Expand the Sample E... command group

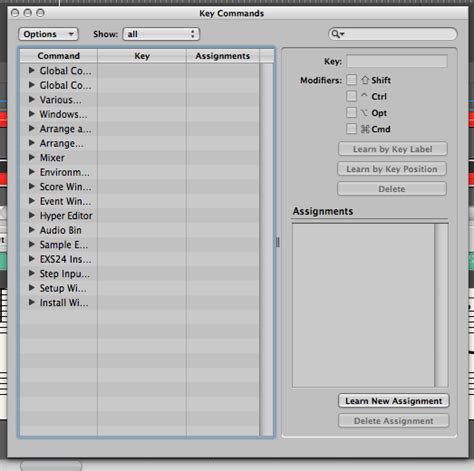[x=32, y=244]
